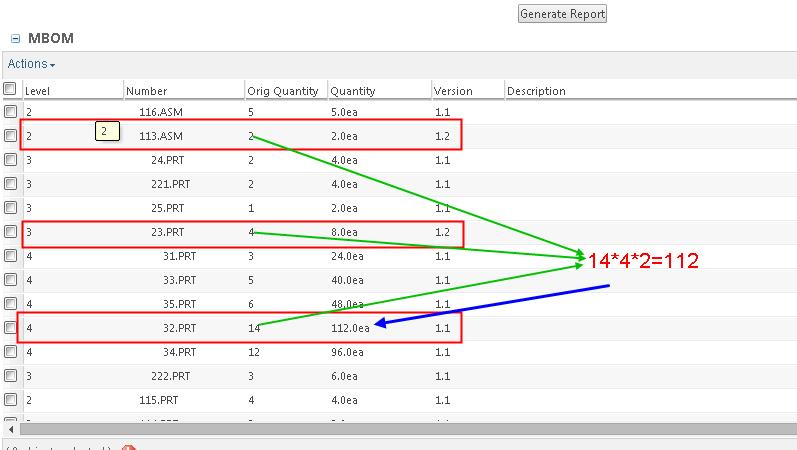Click version 1.2 of 113.ASM
Screen dimensions: 797x450
click(442, 136)
